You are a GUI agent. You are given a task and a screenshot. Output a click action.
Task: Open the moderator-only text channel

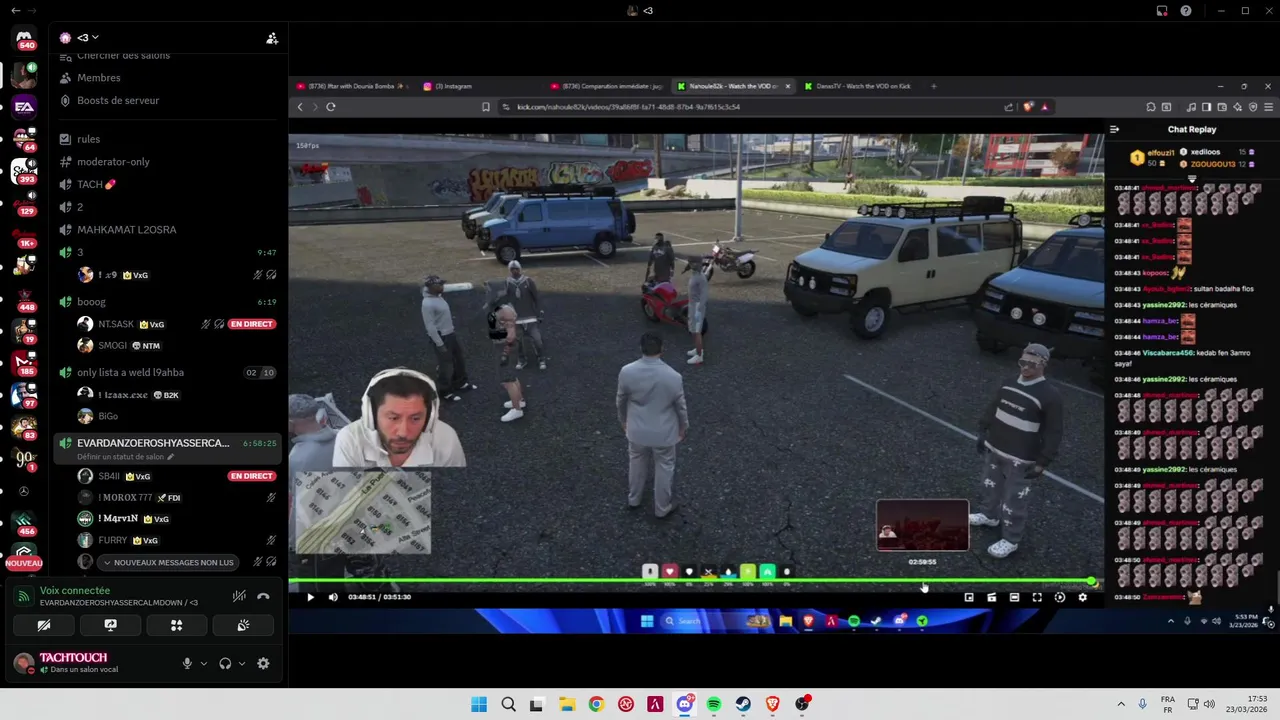(113, 162)
